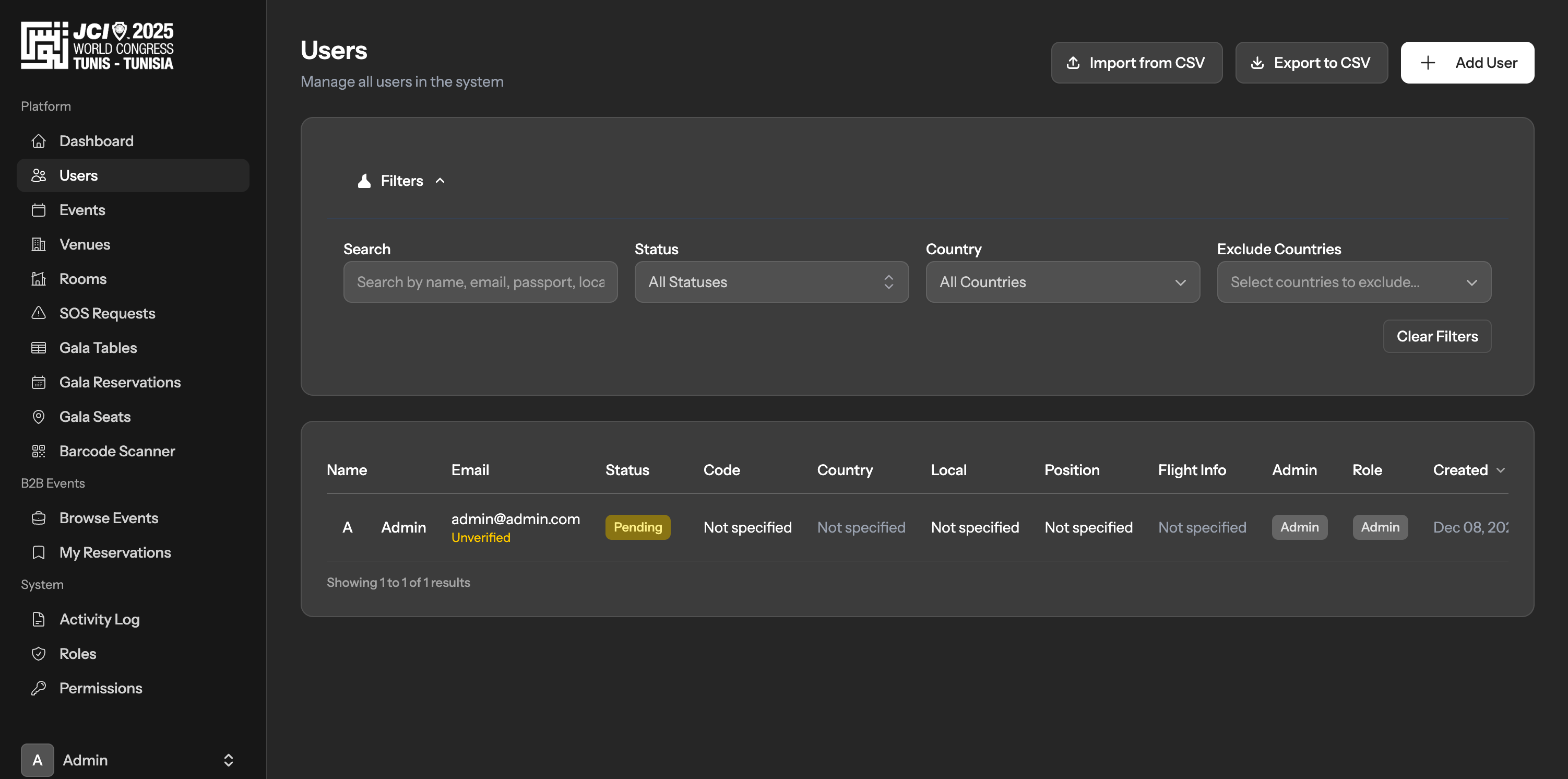1568x779 pixels.
Task: Click the SOS Requests warning triangle icon
Action: [38, 313]
